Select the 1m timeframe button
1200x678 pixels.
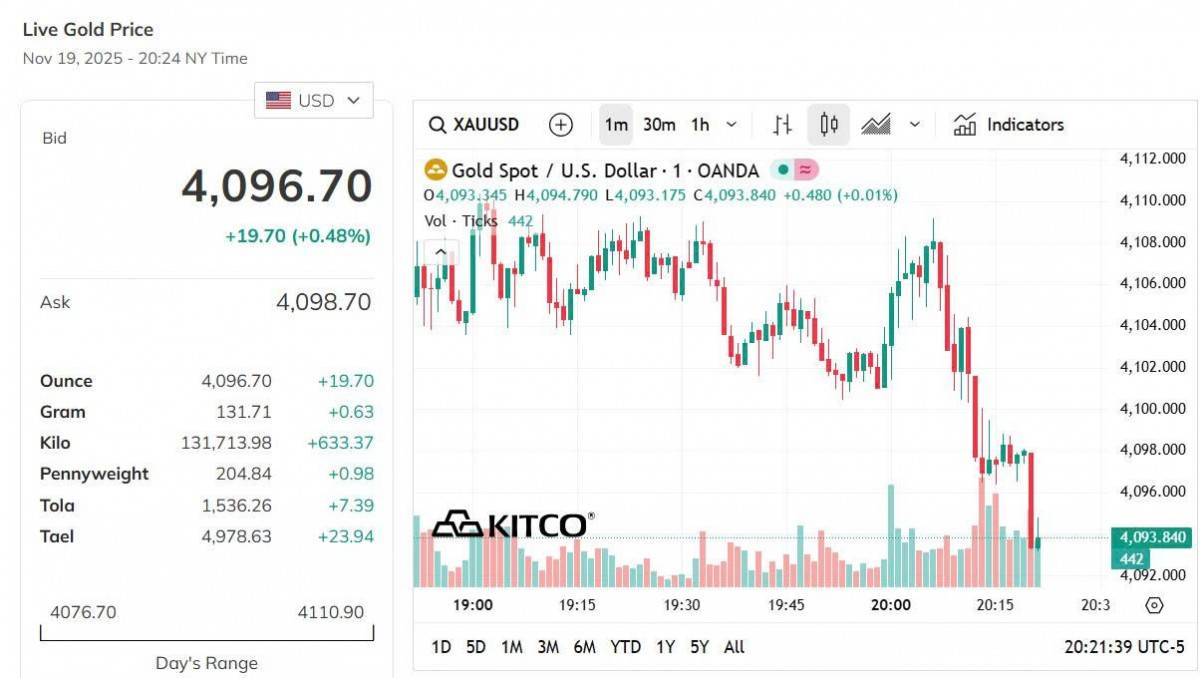(616, 125)
